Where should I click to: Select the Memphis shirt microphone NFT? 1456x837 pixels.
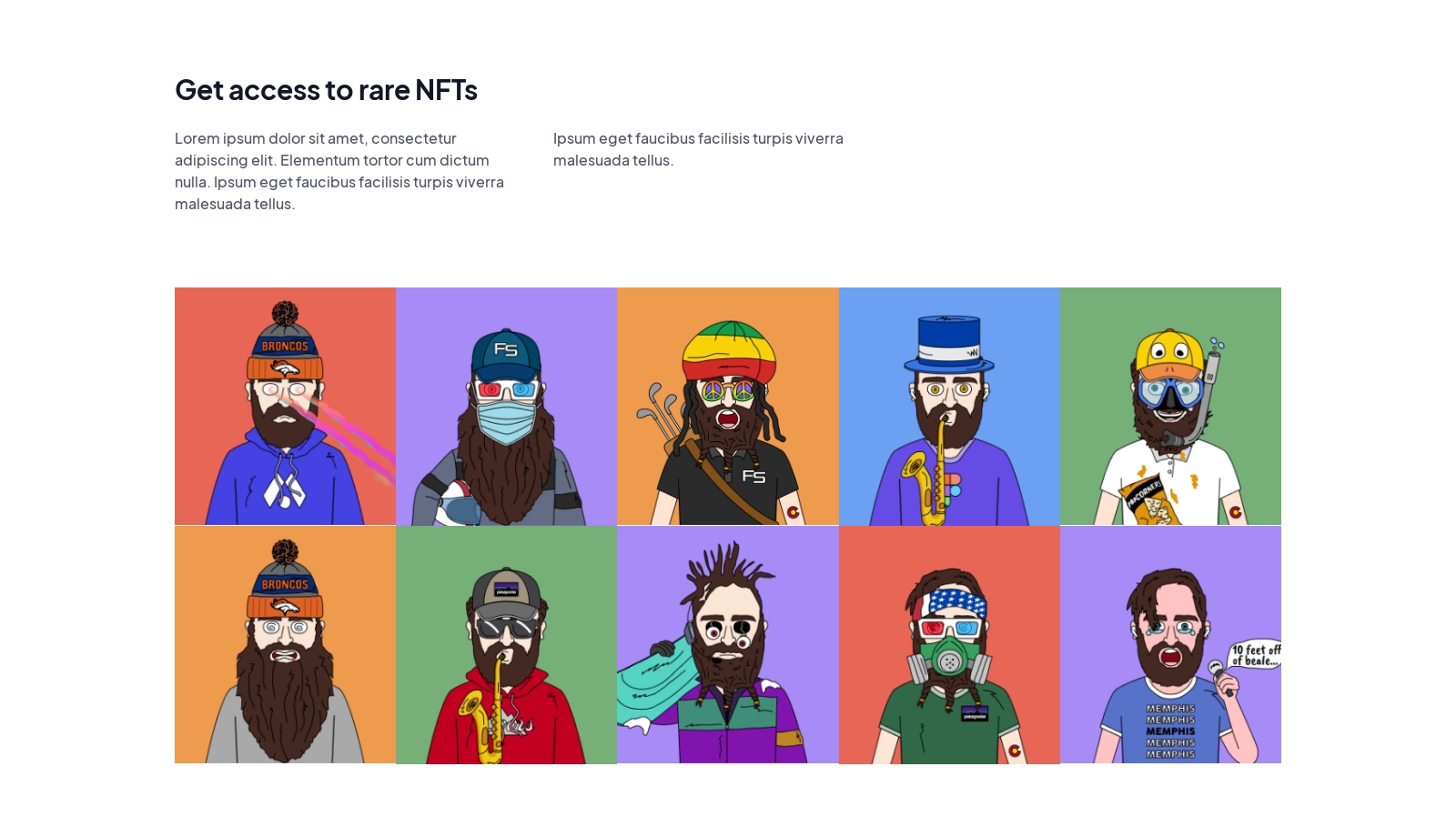(1170, 644)
